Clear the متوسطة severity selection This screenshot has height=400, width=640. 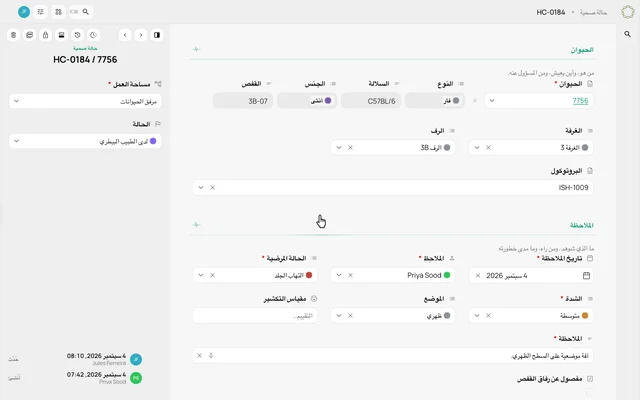[x=488, y=316]
